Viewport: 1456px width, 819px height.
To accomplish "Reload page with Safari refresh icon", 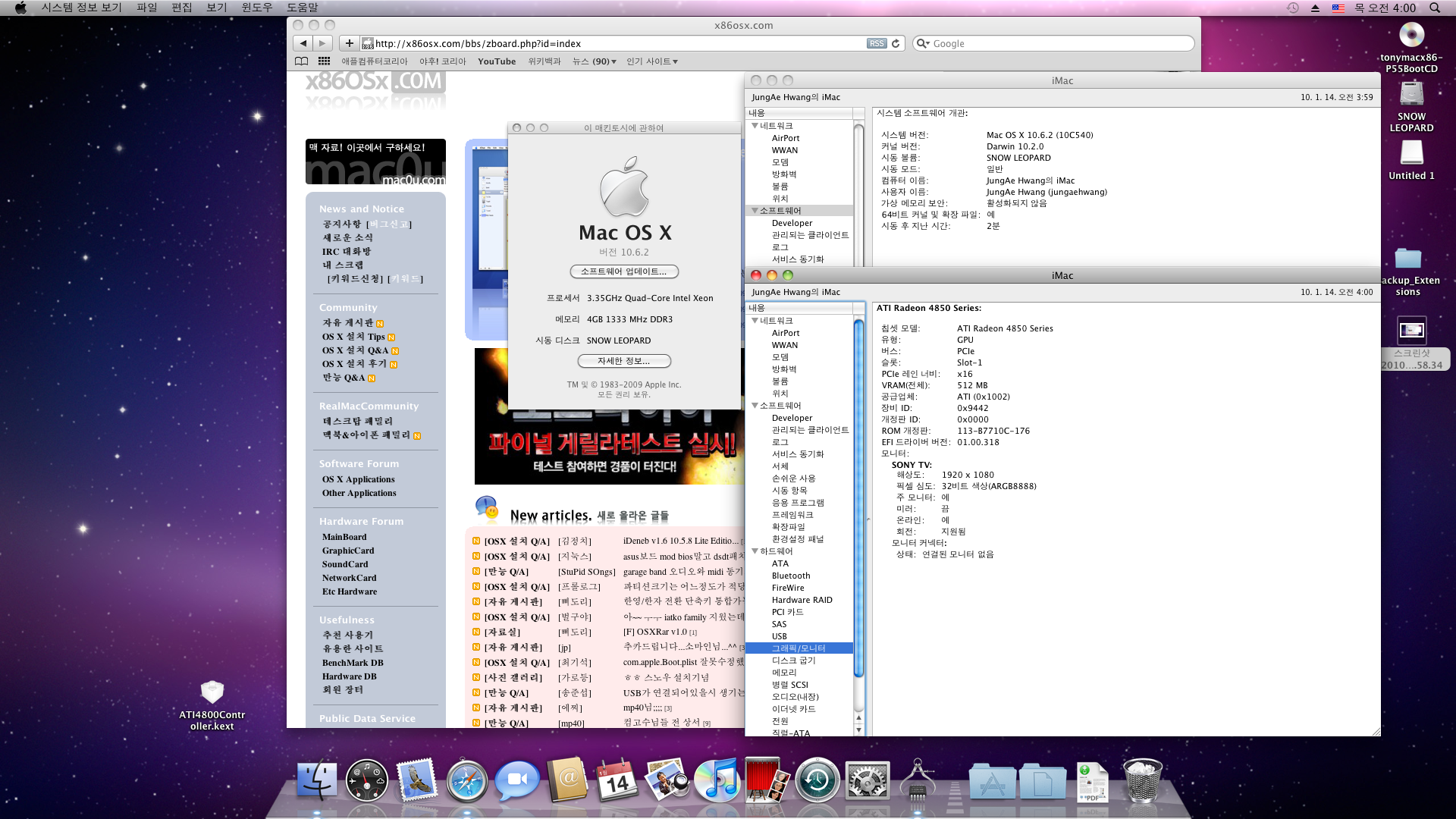I will (x=896, y=43).
